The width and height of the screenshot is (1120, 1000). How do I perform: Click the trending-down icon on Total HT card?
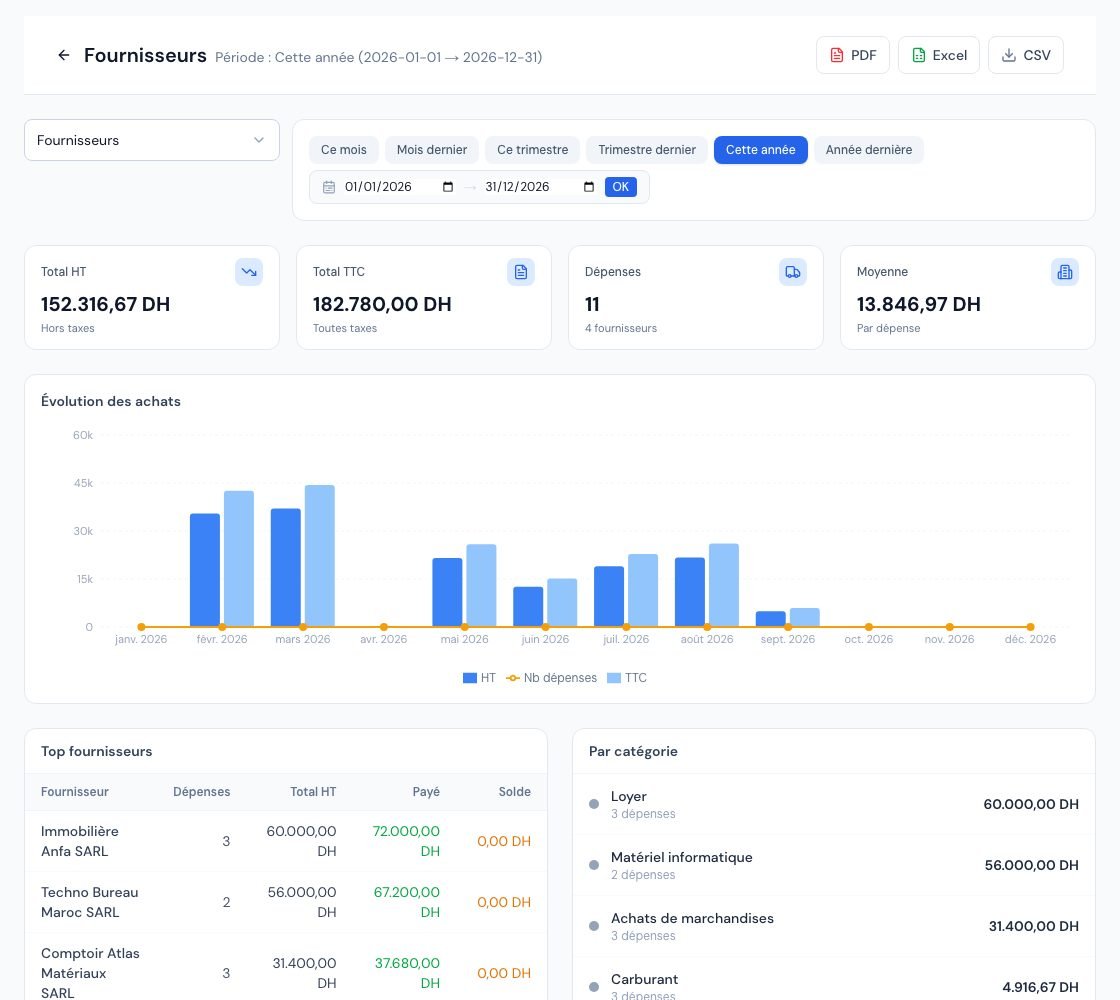point(249,272)
